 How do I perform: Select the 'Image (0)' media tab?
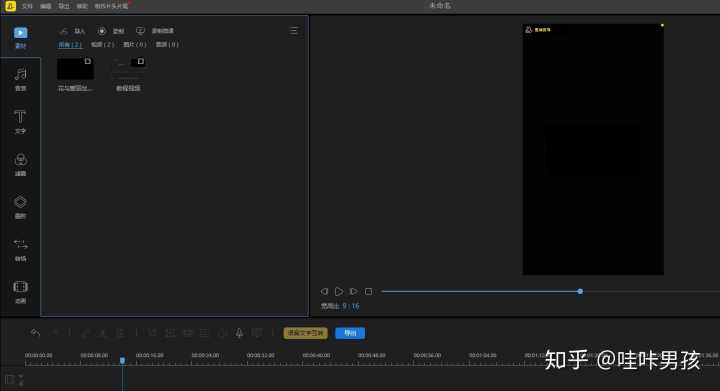coord(135,45)
